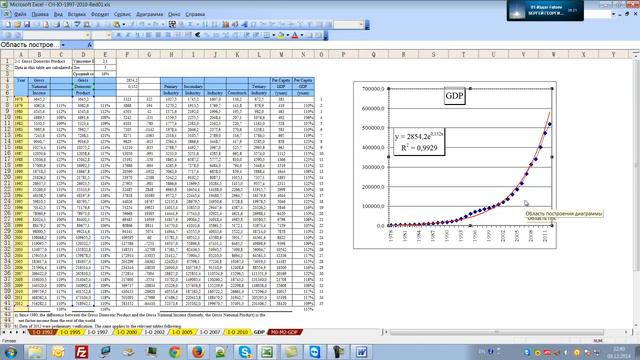Switch to the M0-M2-GDP sheet tab
The image size is (640, 360).
point(285,332)
